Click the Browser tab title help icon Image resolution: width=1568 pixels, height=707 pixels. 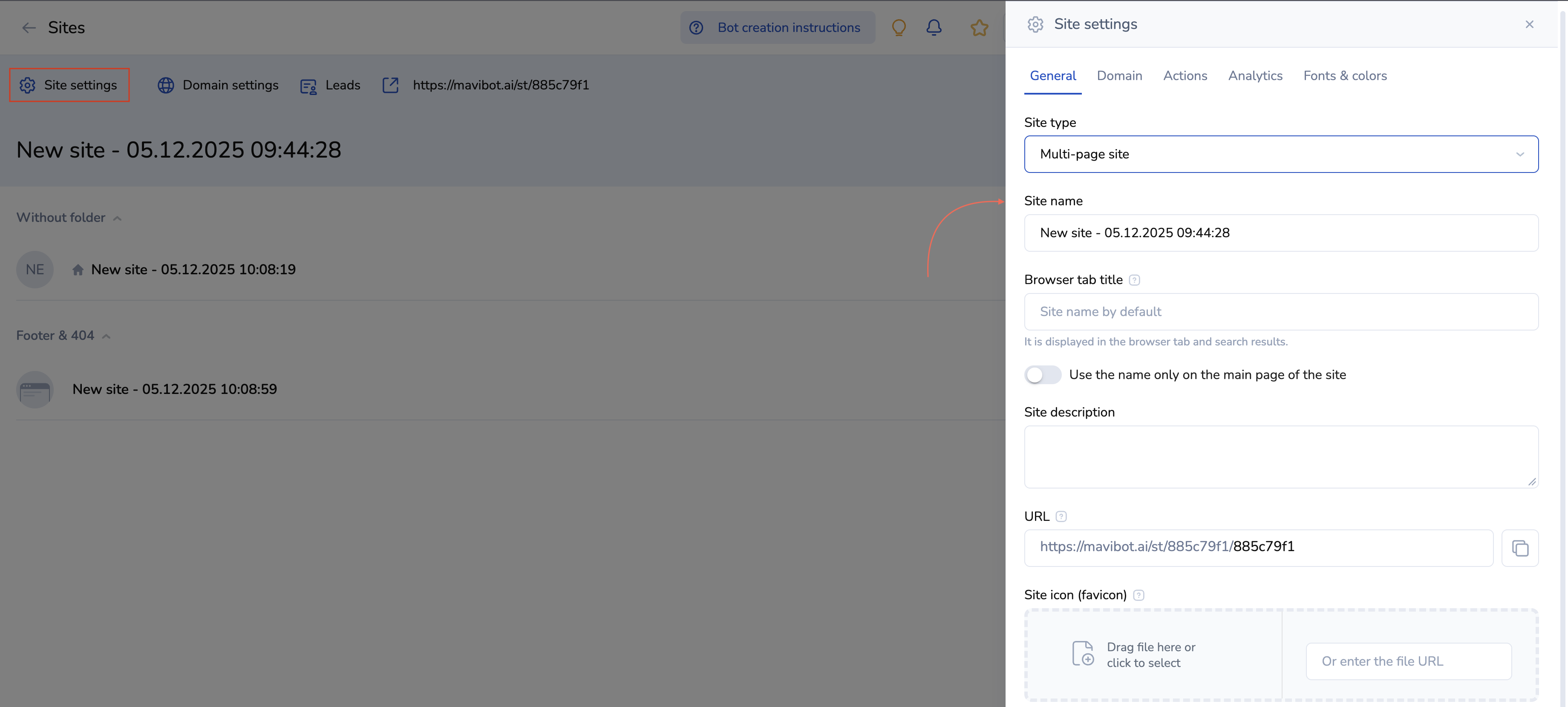click(x=1134, y=280)
